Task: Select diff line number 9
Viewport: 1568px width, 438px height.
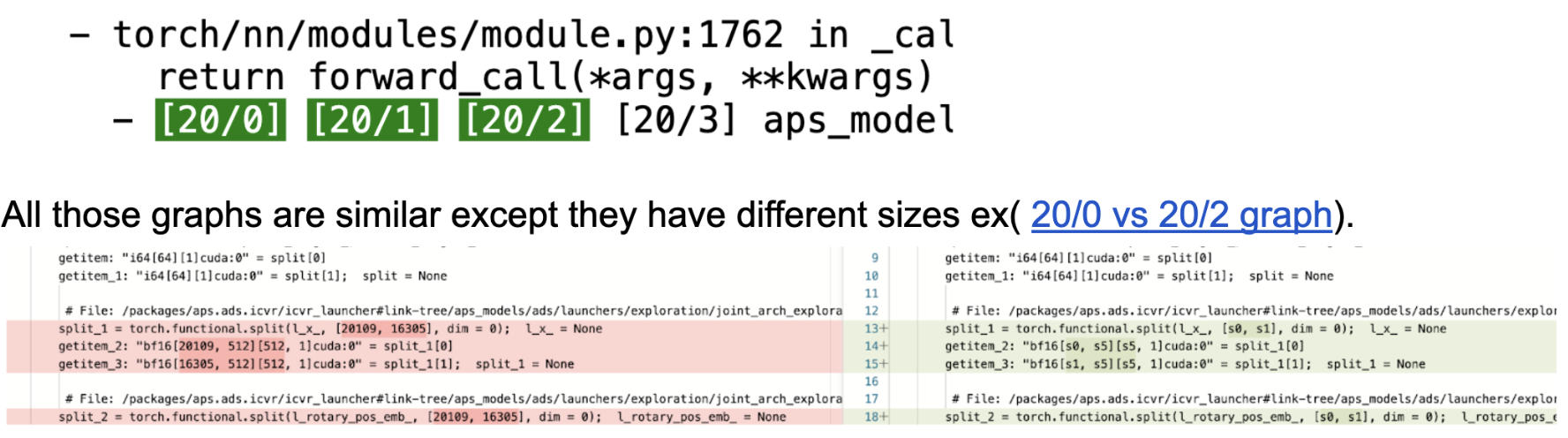Action: click(x=874, y=258)
